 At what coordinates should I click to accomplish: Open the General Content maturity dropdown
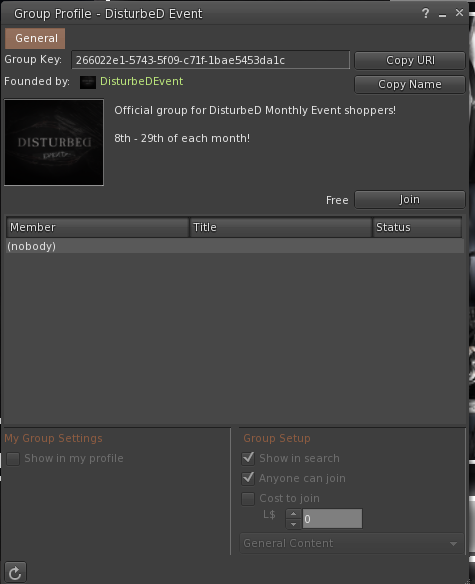(x=352, y=543)
